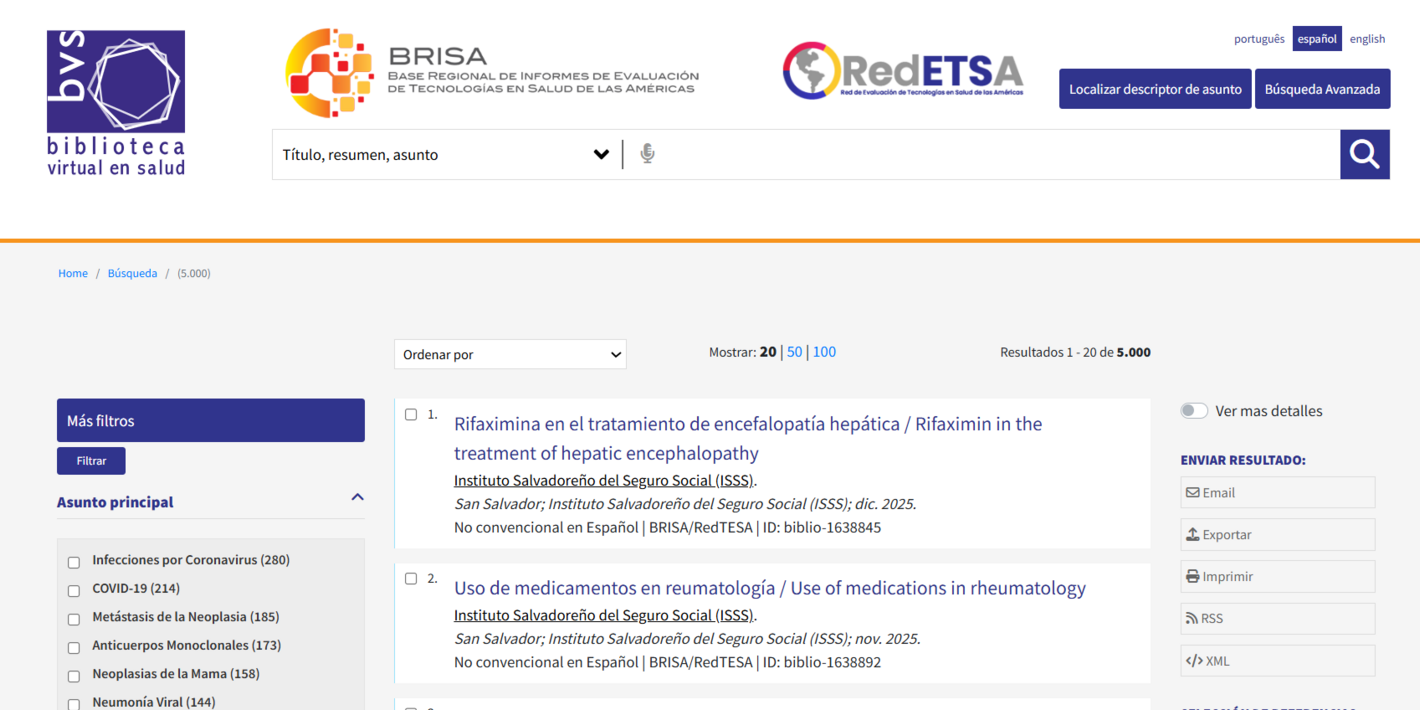
Task: Switch language to english
Action: [1367, 39]
